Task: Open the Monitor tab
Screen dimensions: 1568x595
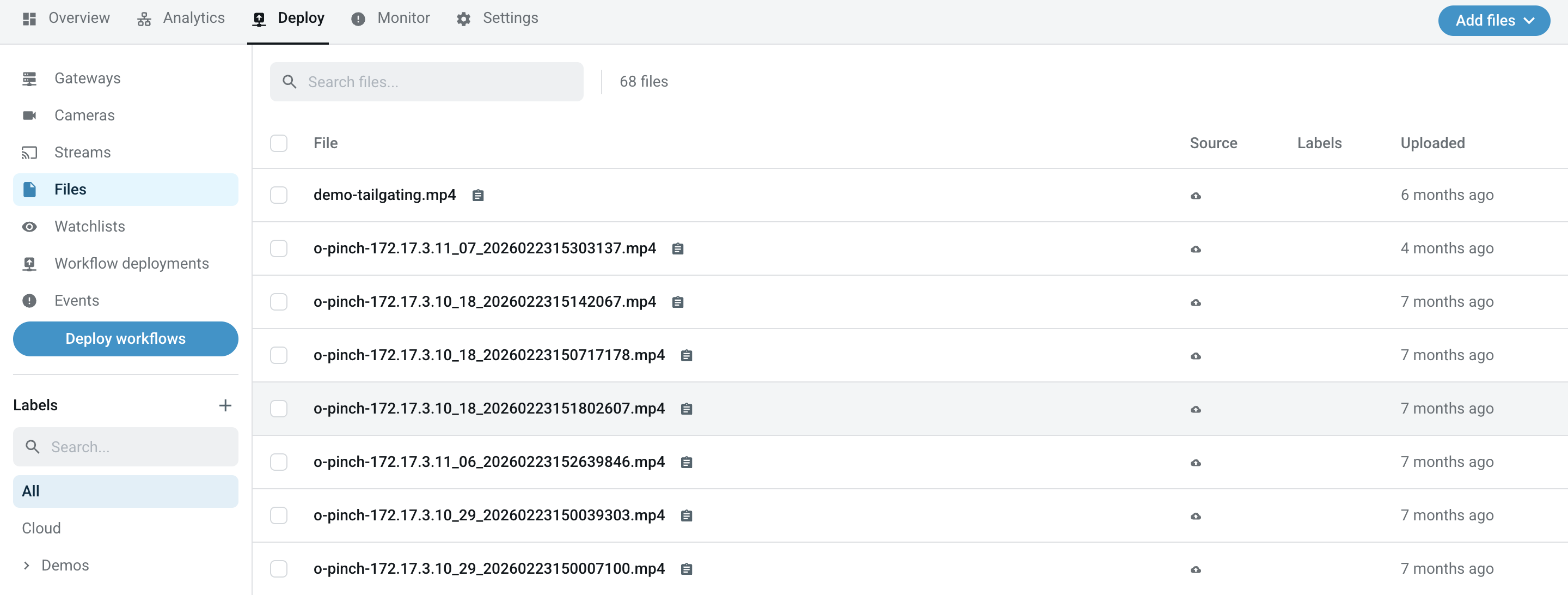Action: click(391, 19)
